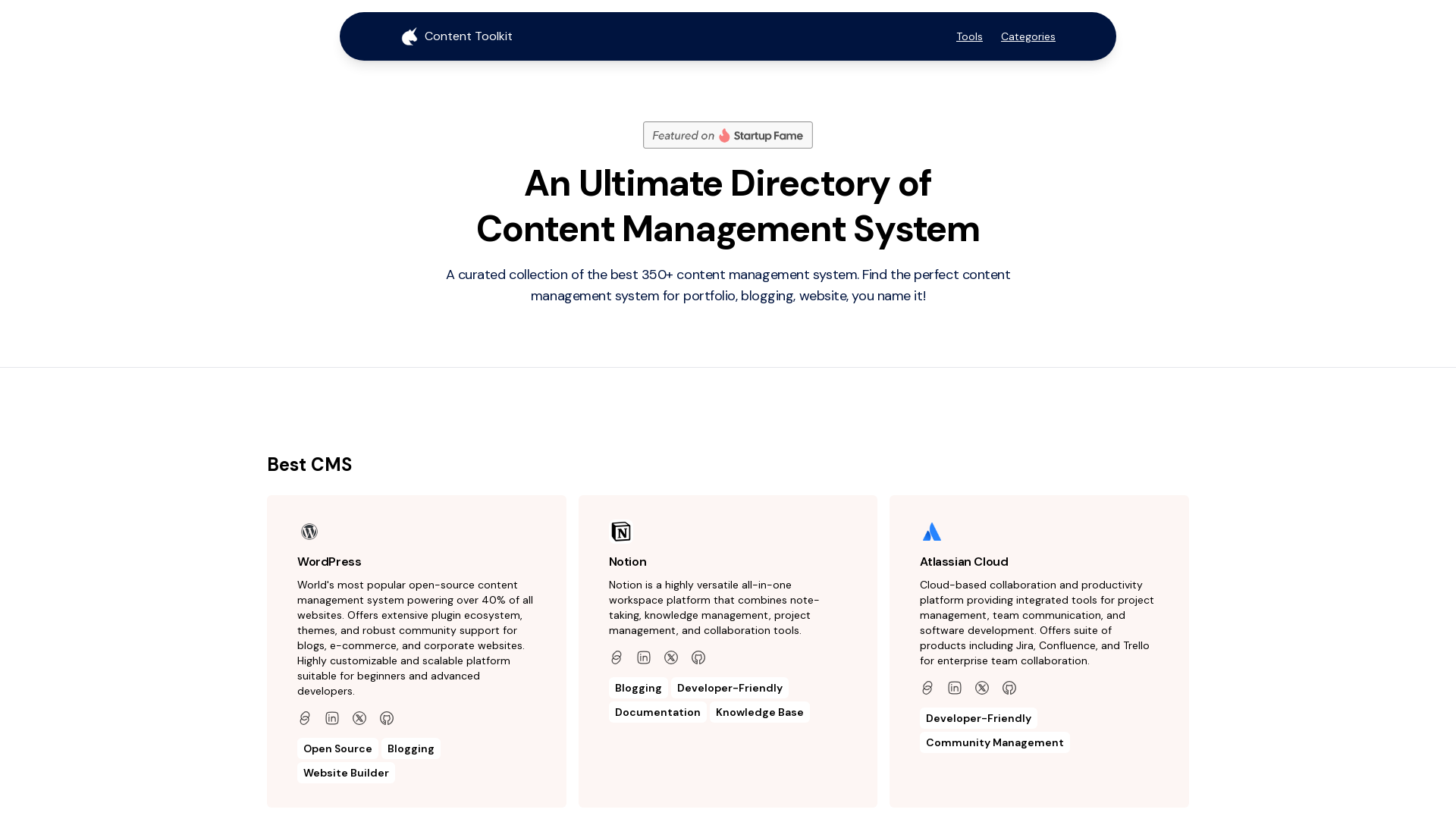Open WordPress LinkedIn icon
The width and height of the screenshot is (1456, 819).
pos(332,718)
